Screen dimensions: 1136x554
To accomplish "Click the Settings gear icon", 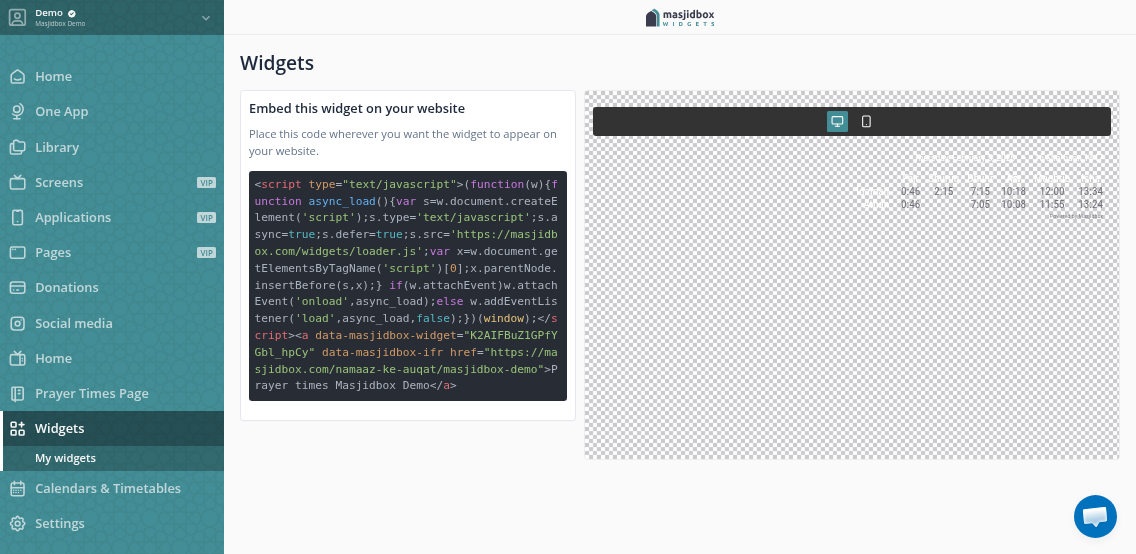I will point(17,524).
